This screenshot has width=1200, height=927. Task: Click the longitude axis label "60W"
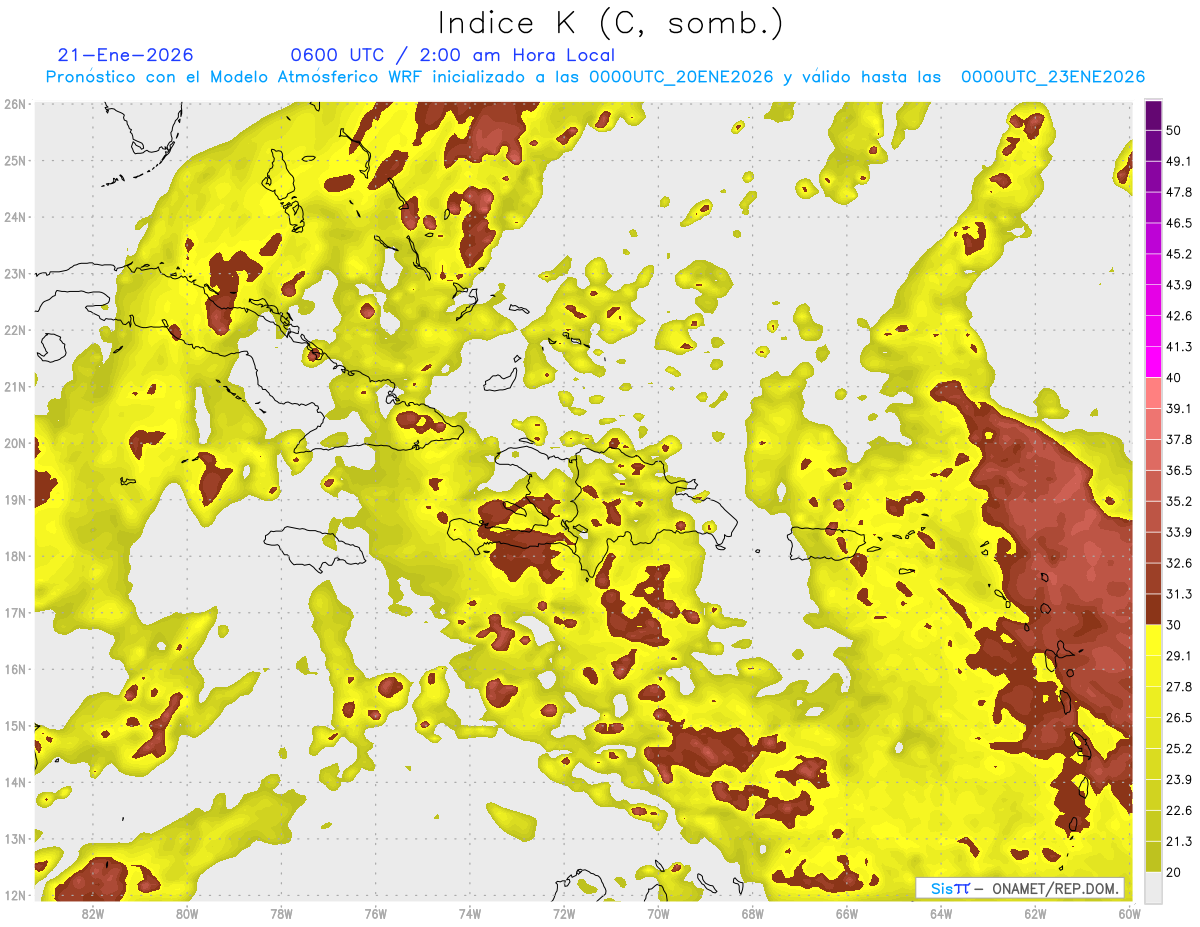(1129, 913)
